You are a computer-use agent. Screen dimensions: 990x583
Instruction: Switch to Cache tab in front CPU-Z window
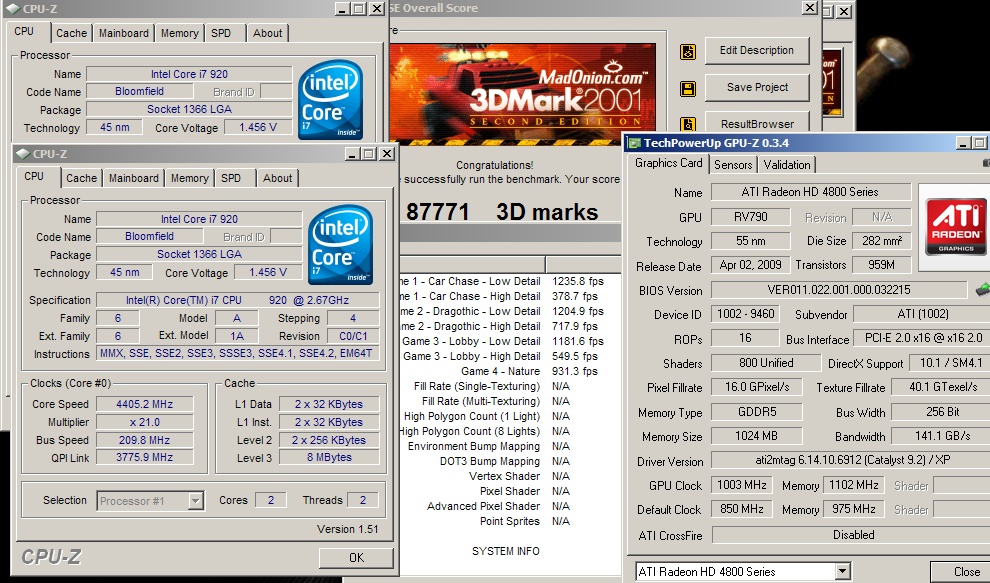[81, 178]
